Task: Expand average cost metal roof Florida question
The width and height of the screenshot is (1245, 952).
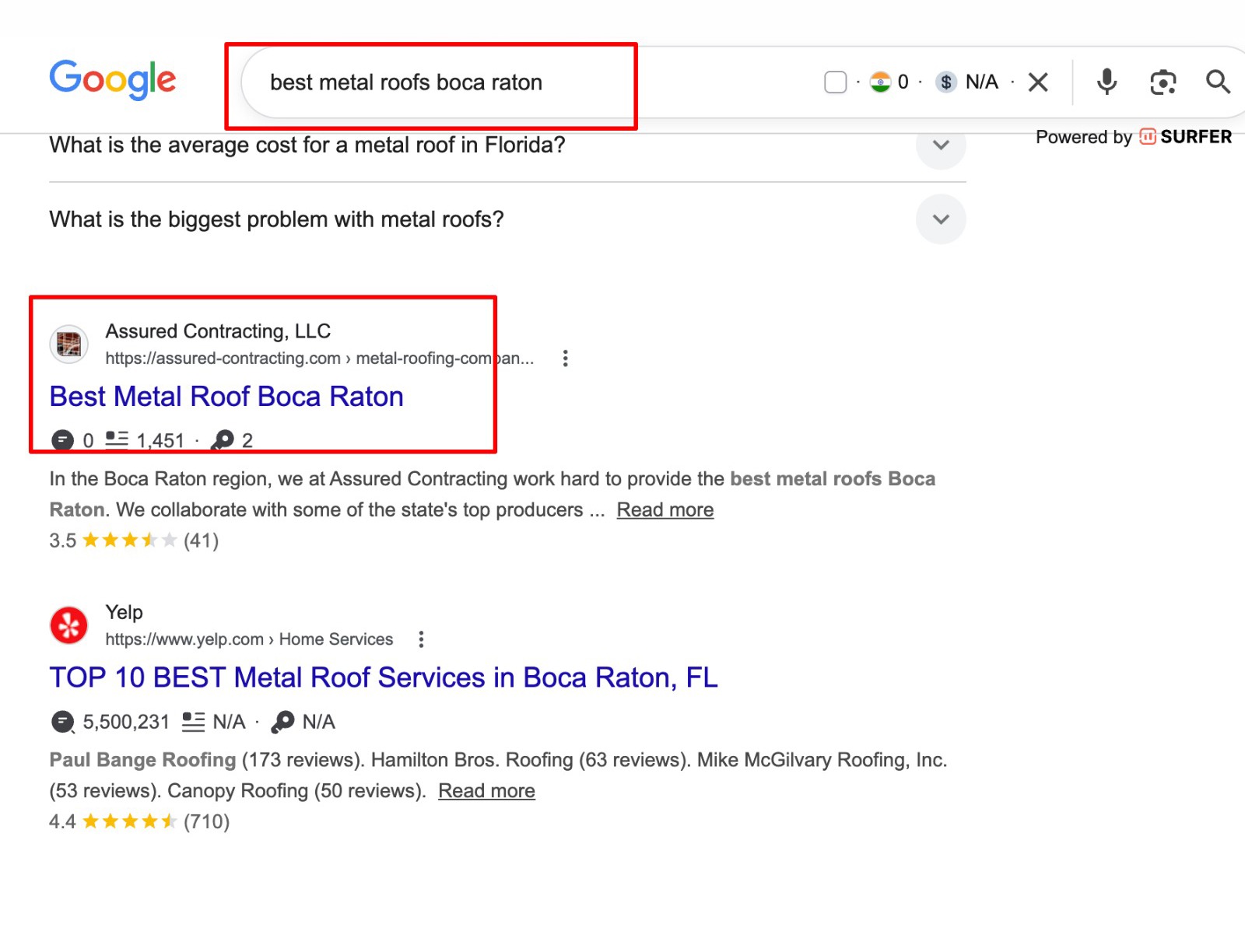Action: 940,145
